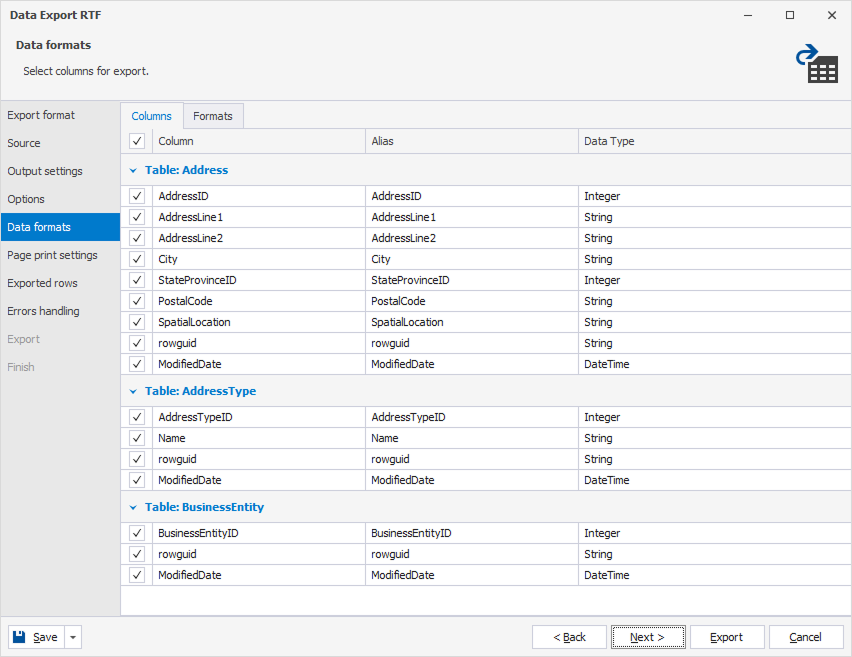Click the StateProvinceID alias cell
Image resolution: width=852 pixels, height=657 pixels.
[472, 280]
